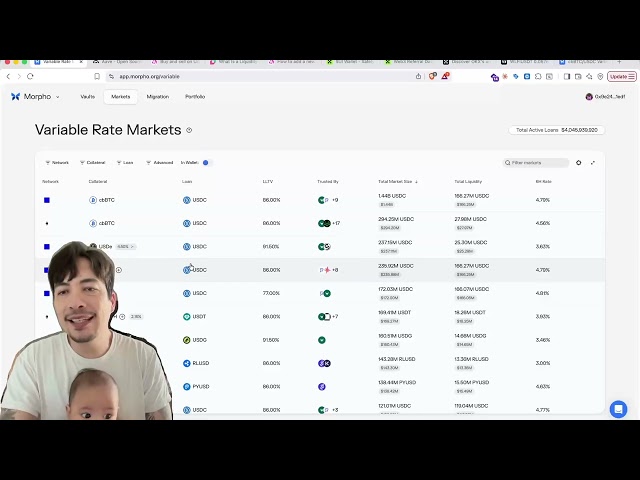Click the browser back arrow
Screen dimensions: 640x480
[8, 76]
